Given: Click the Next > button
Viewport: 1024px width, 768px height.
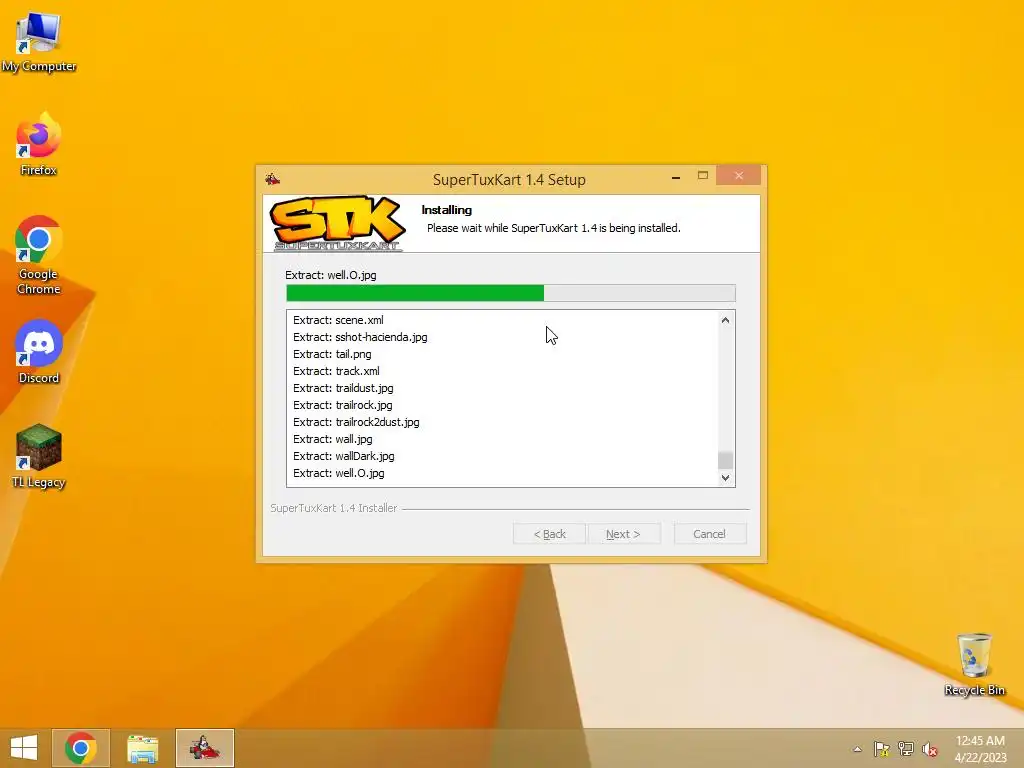Looking at the screenshot, I should pyautogui.click(x=623, y=534).
